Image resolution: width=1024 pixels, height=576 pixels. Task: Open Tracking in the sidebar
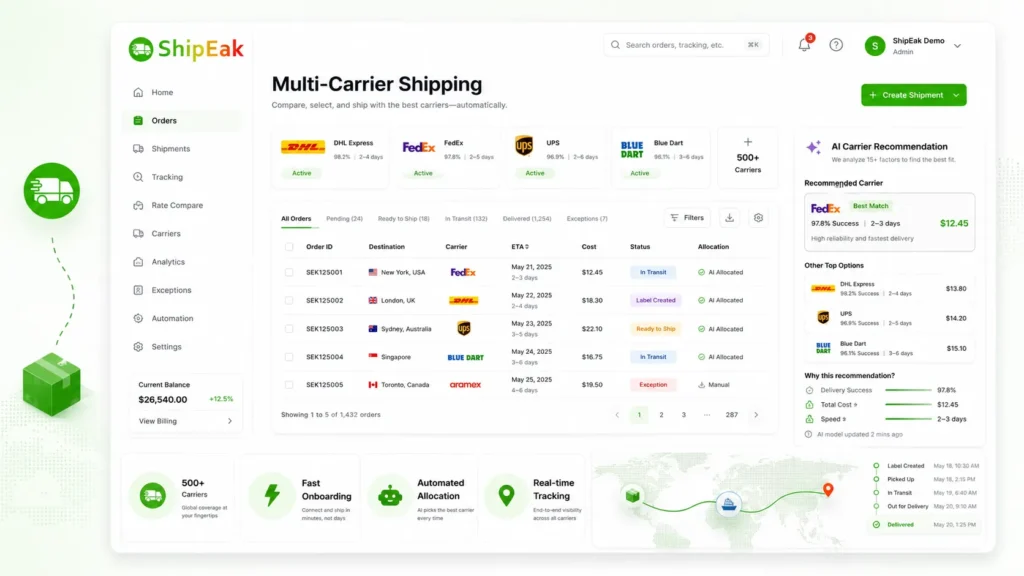[182, 177]
